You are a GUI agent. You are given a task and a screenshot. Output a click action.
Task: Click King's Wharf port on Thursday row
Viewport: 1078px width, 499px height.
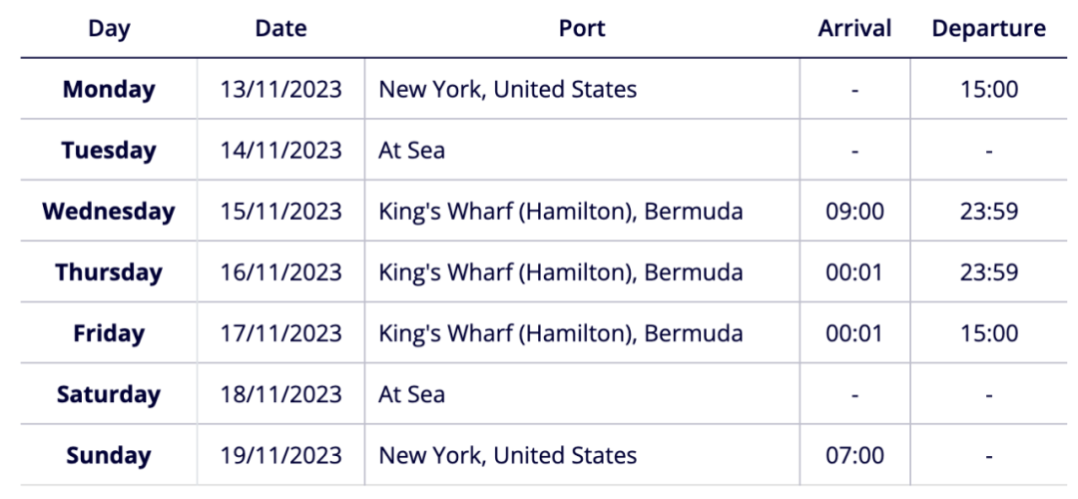point(560,272)
